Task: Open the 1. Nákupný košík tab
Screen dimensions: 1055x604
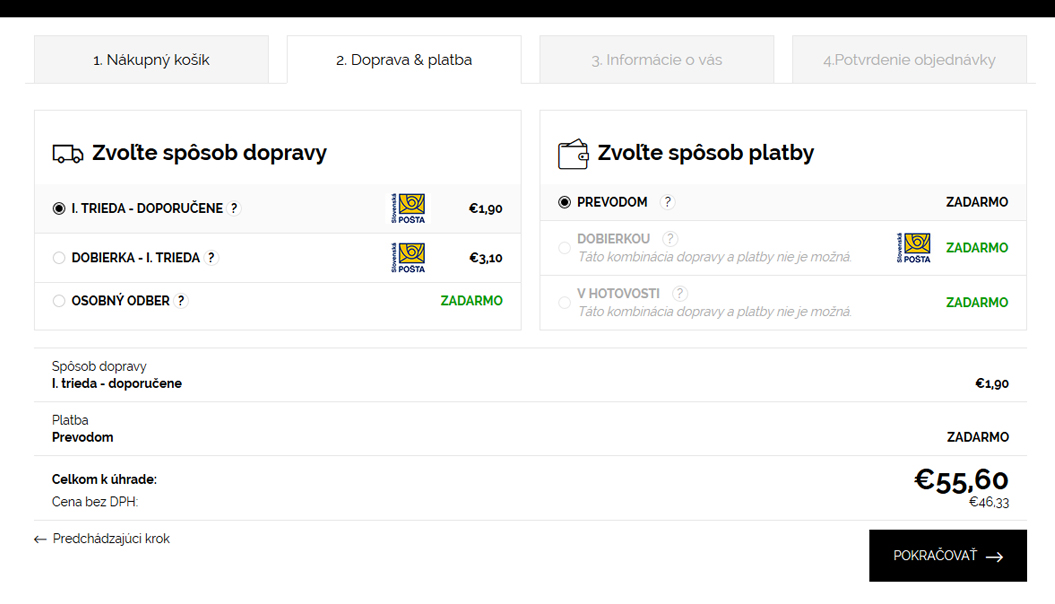Action: click(x=151, y=60)
